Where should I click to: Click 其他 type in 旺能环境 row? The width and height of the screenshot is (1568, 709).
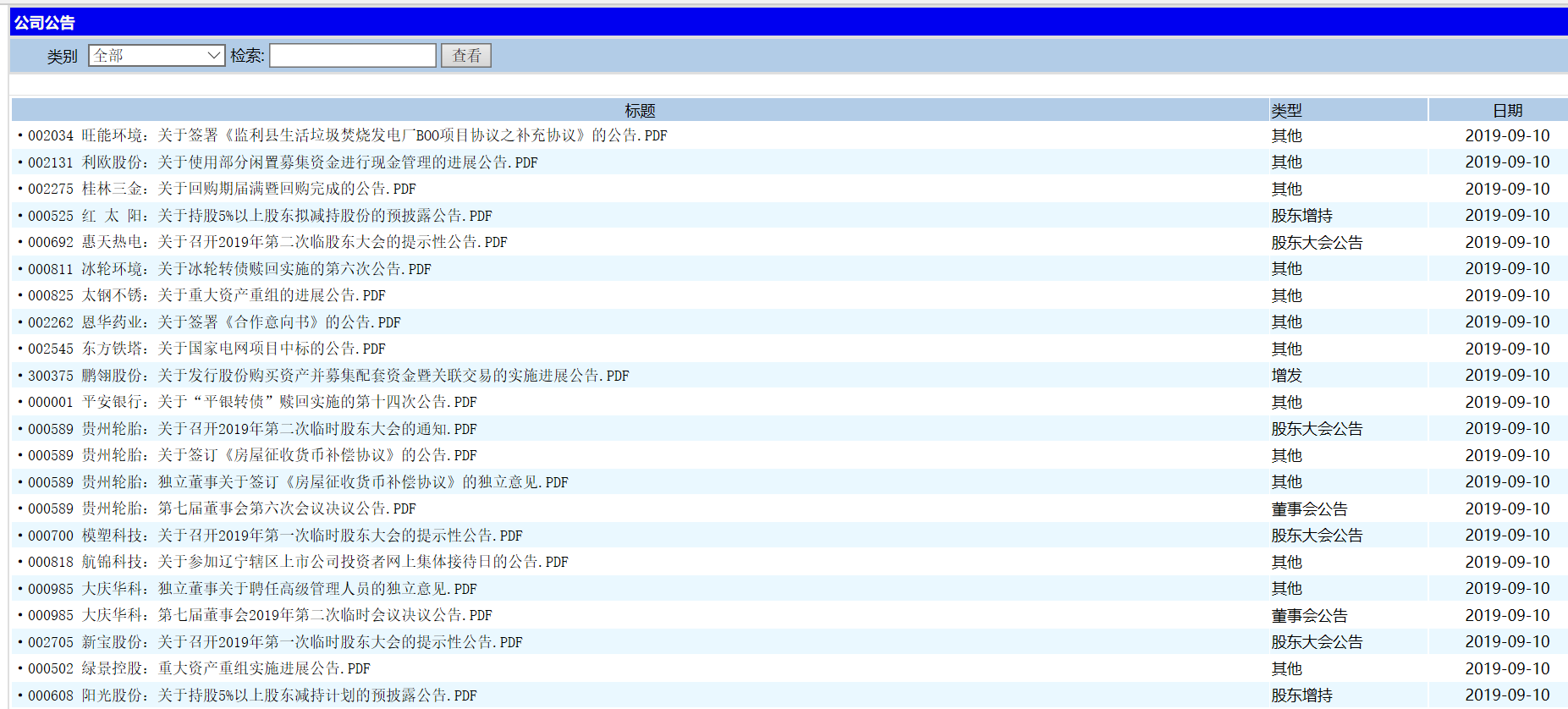point(1286,136)
